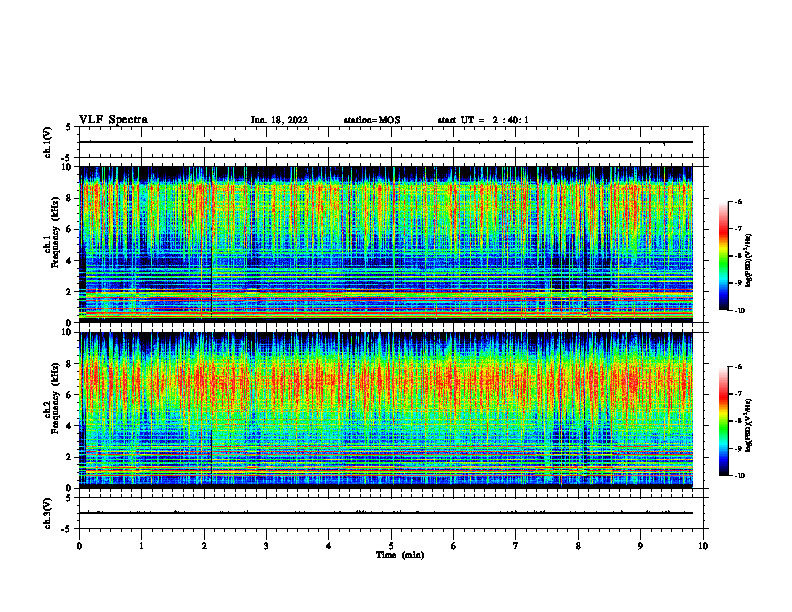Click the "5" tick on the time axis
Screen dimensions: 792x612
pyautogui.click(x=391, y=546)
